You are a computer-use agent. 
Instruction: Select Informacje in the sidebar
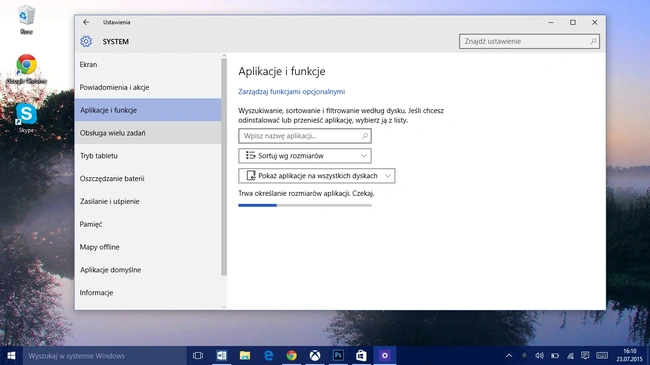point(148,293)
